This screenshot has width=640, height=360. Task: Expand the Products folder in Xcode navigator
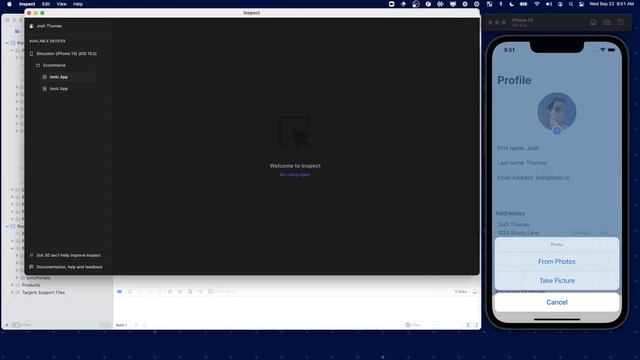click(13, 285)
